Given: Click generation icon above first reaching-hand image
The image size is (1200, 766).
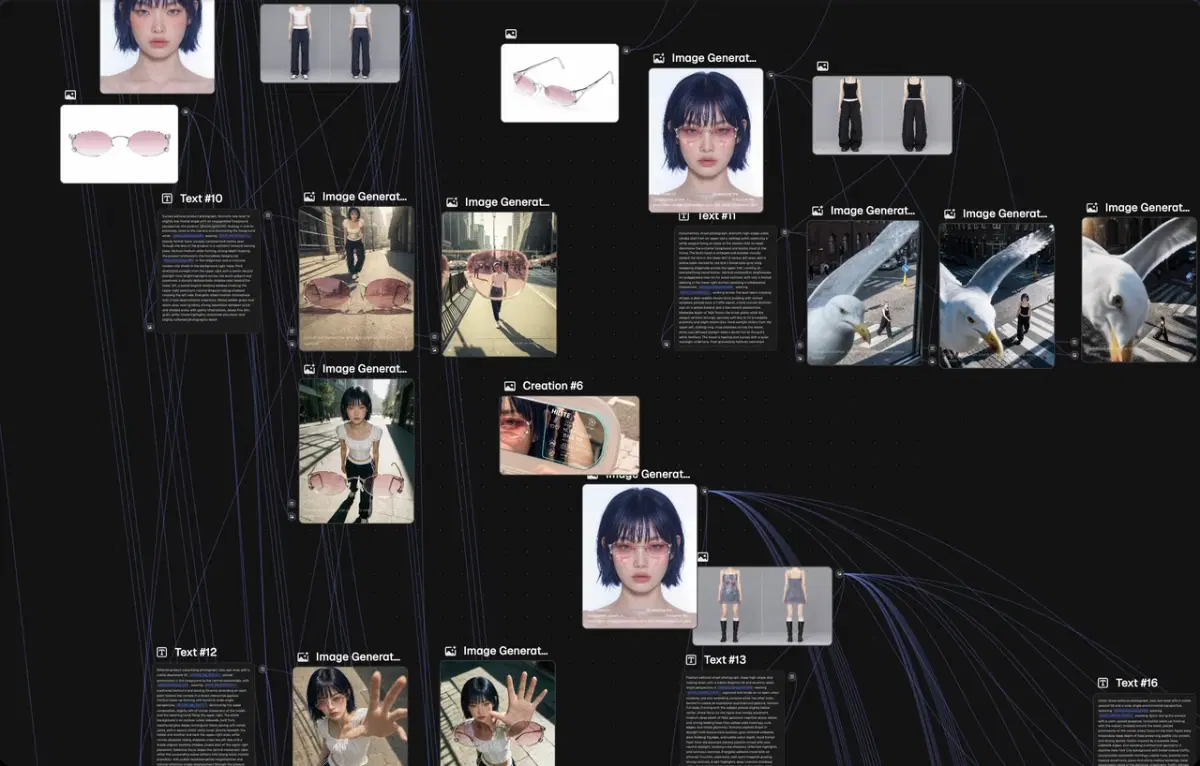Looking at the screenshot, I should pos(303,657).
